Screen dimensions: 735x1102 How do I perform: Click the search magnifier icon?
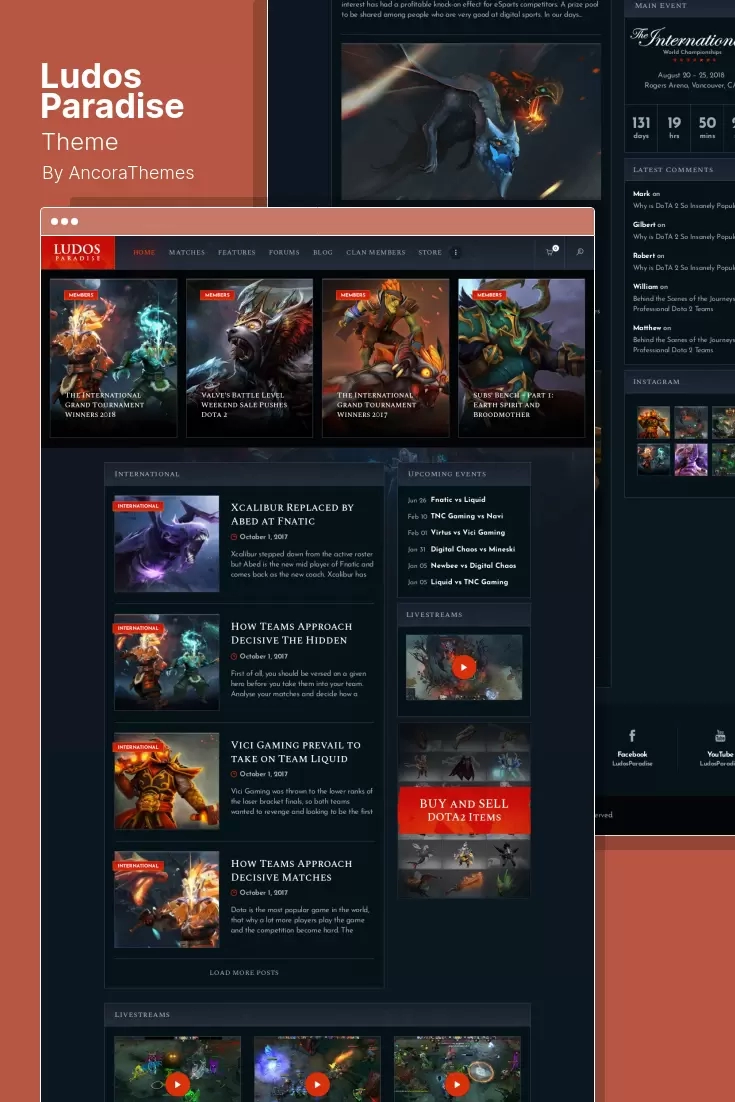click(x=580, y=252)
